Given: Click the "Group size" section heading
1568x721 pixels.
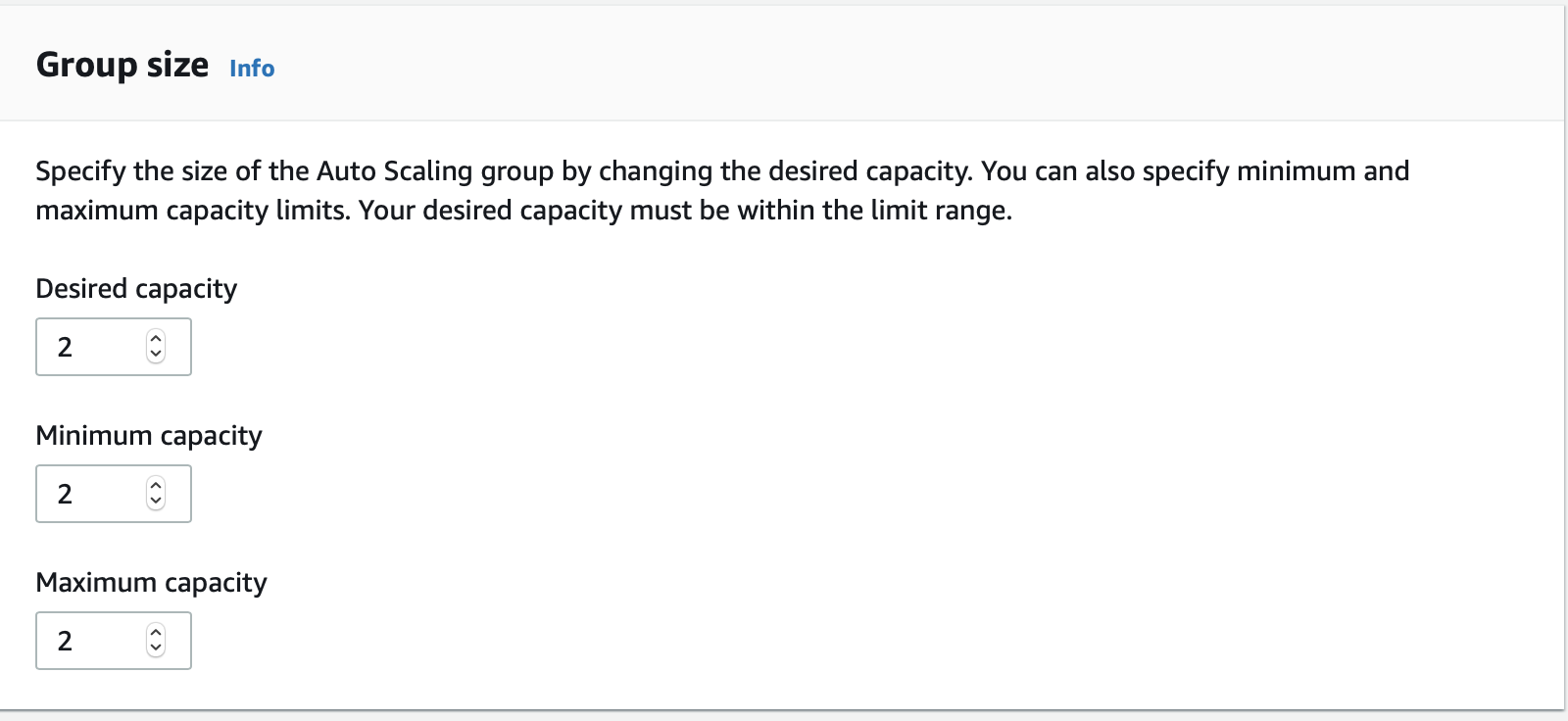Looking at the screenshot, I should click(x=122, y=65).
